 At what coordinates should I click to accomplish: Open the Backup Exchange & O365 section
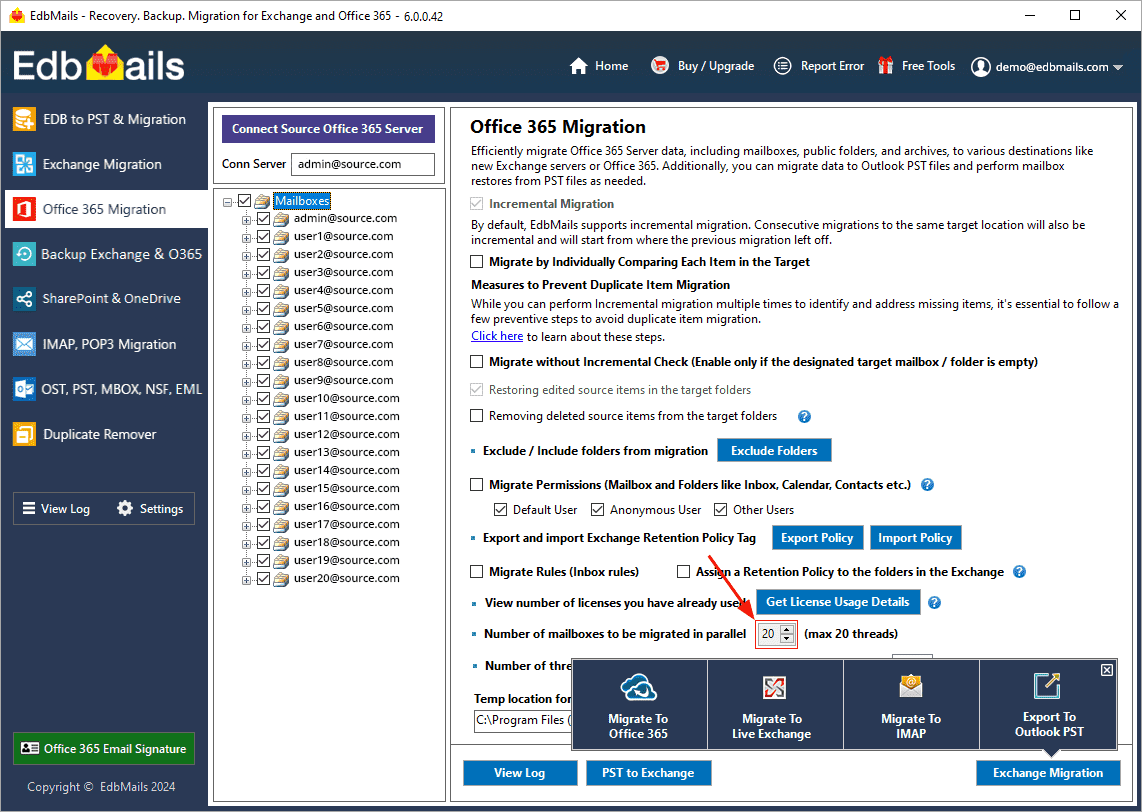[107, 253]
